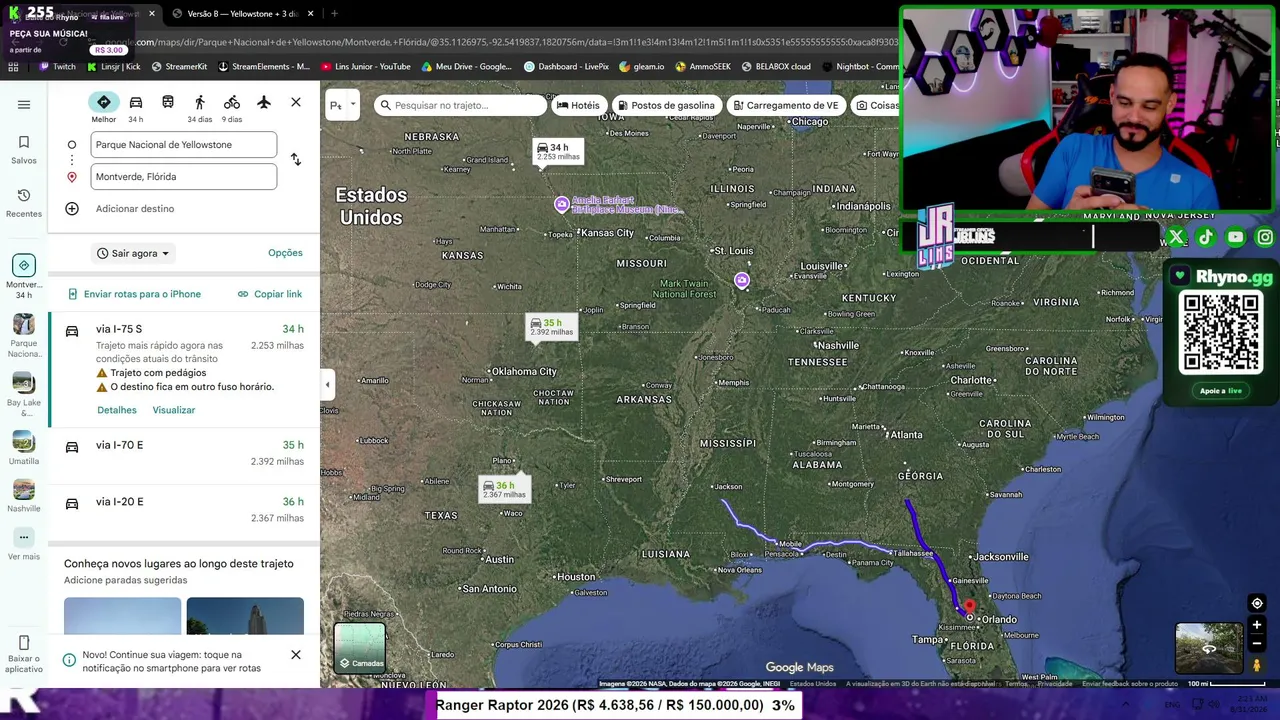Open Detalhes for the I-75 S route
1280x720 pixels.
pyautogui.click(x=117, y=410)
